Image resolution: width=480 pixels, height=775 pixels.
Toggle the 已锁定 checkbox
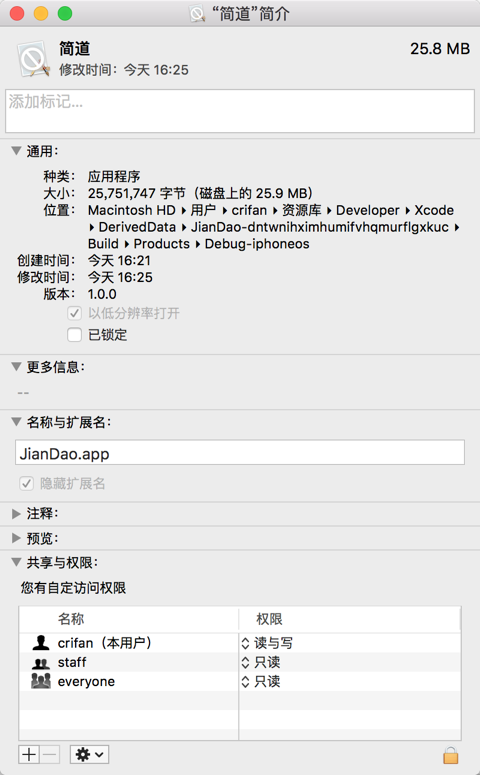pos(74,335)
